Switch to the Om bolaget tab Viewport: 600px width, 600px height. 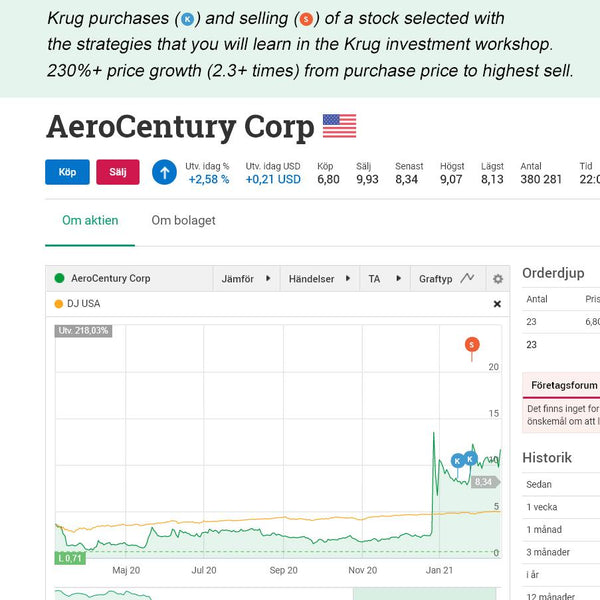183,220
